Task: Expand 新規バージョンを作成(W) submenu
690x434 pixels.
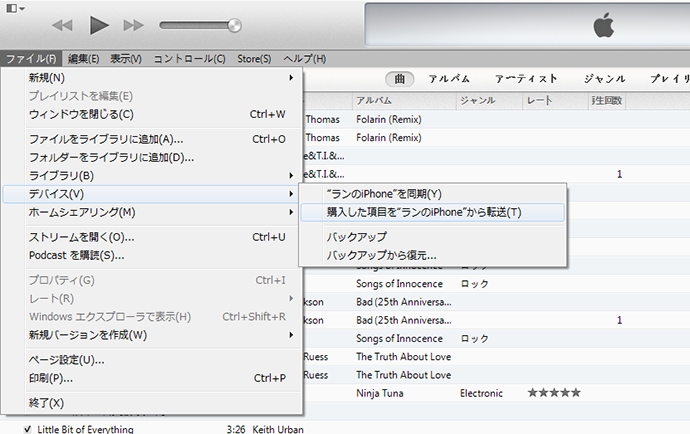Action: 152,335
